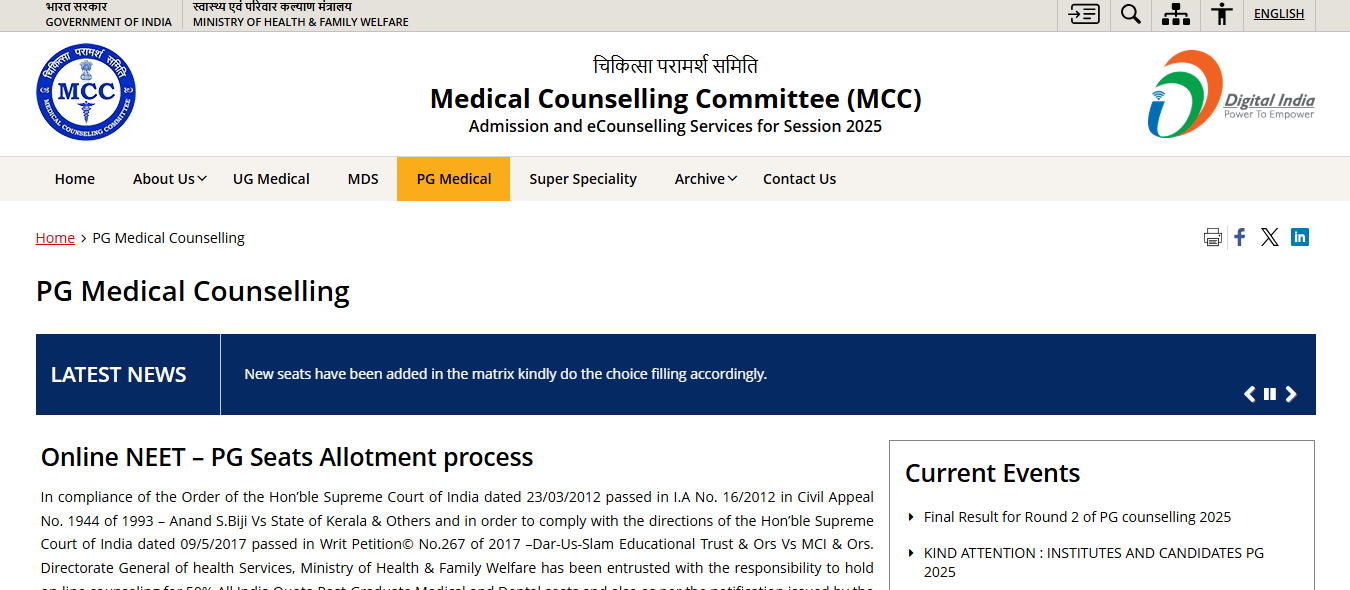Share page on Facebook

1240,237
